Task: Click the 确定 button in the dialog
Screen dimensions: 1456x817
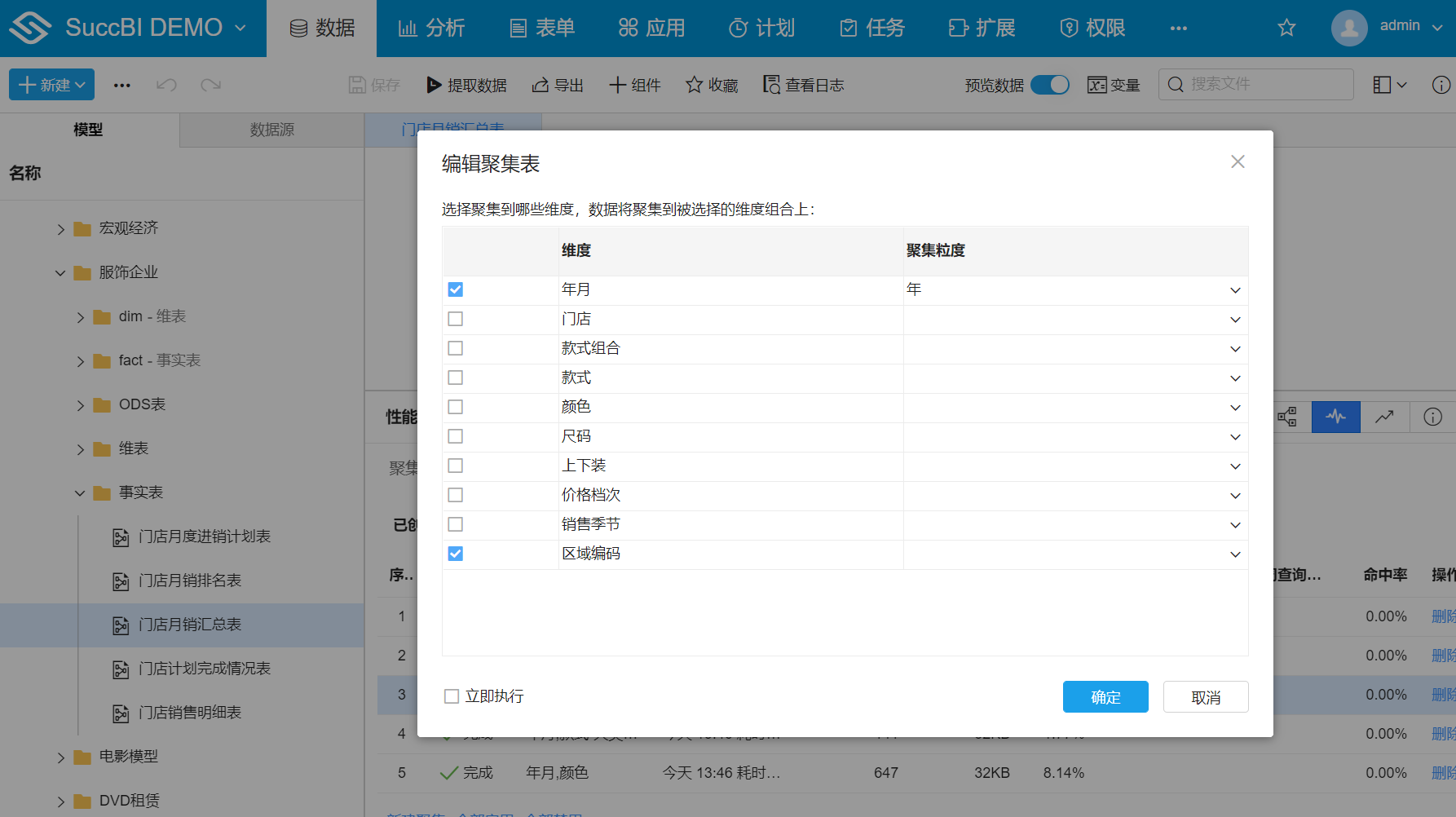Action: click(1105, 696)
